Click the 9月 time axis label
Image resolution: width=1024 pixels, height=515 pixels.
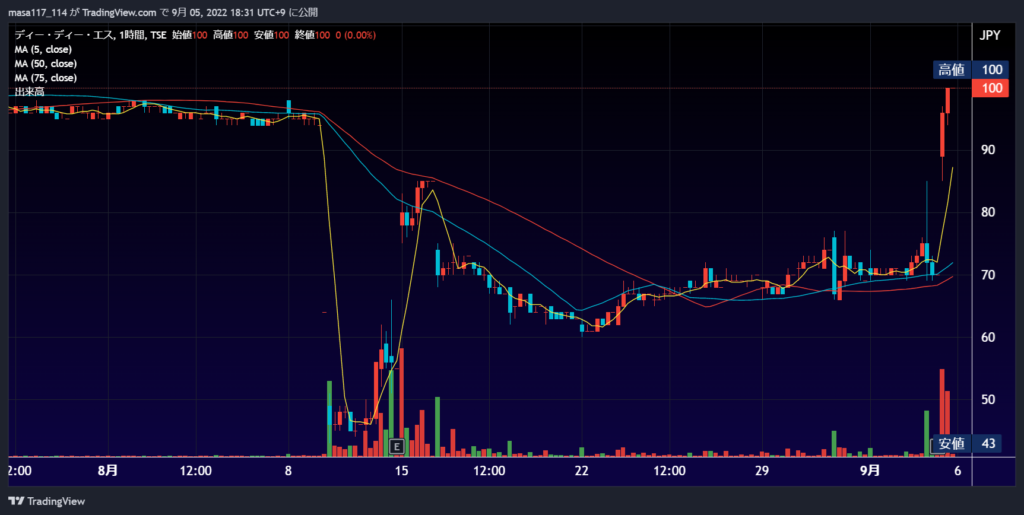869,471
